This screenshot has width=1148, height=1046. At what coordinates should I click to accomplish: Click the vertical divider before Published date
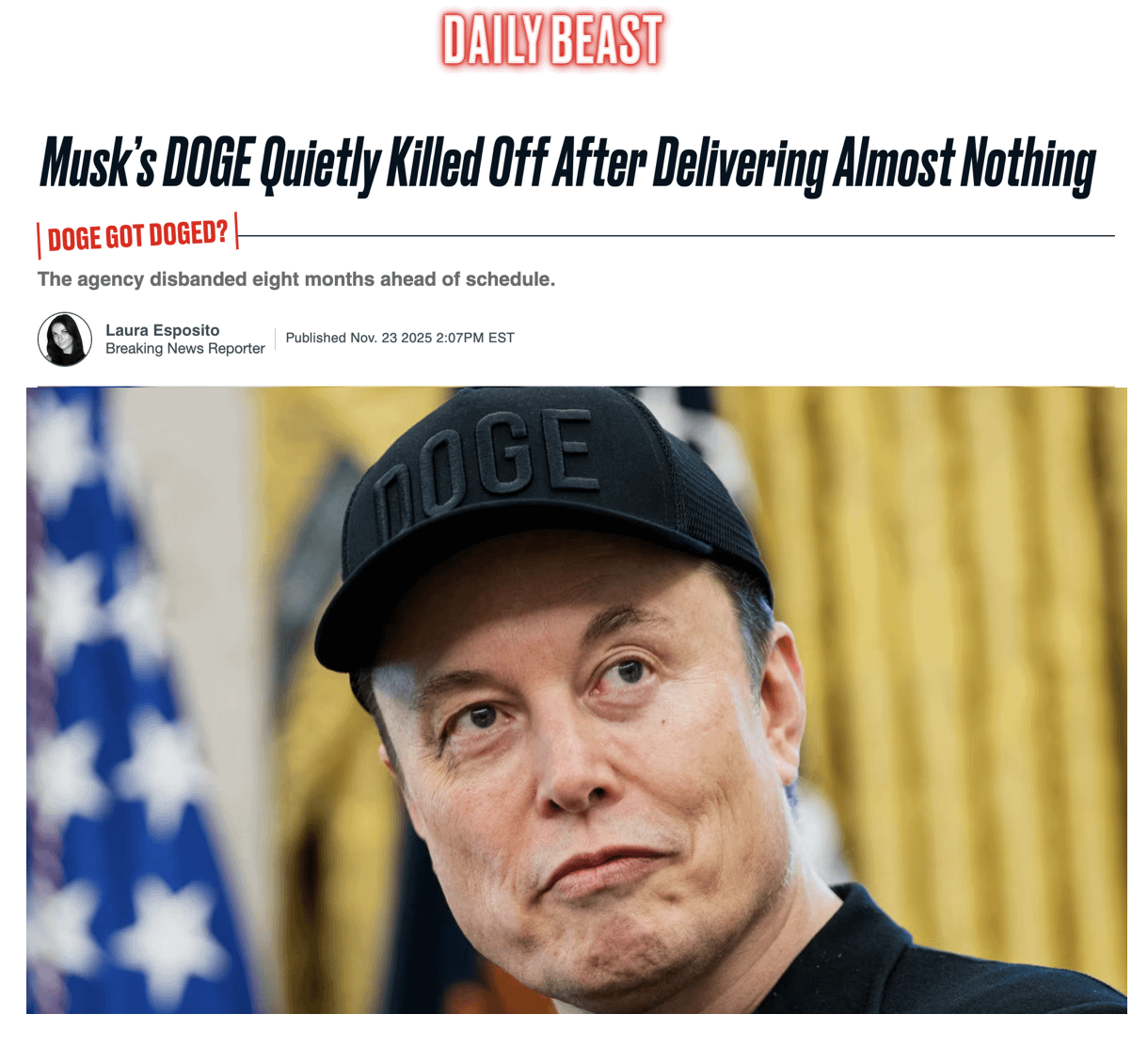(x=275, y=340)
